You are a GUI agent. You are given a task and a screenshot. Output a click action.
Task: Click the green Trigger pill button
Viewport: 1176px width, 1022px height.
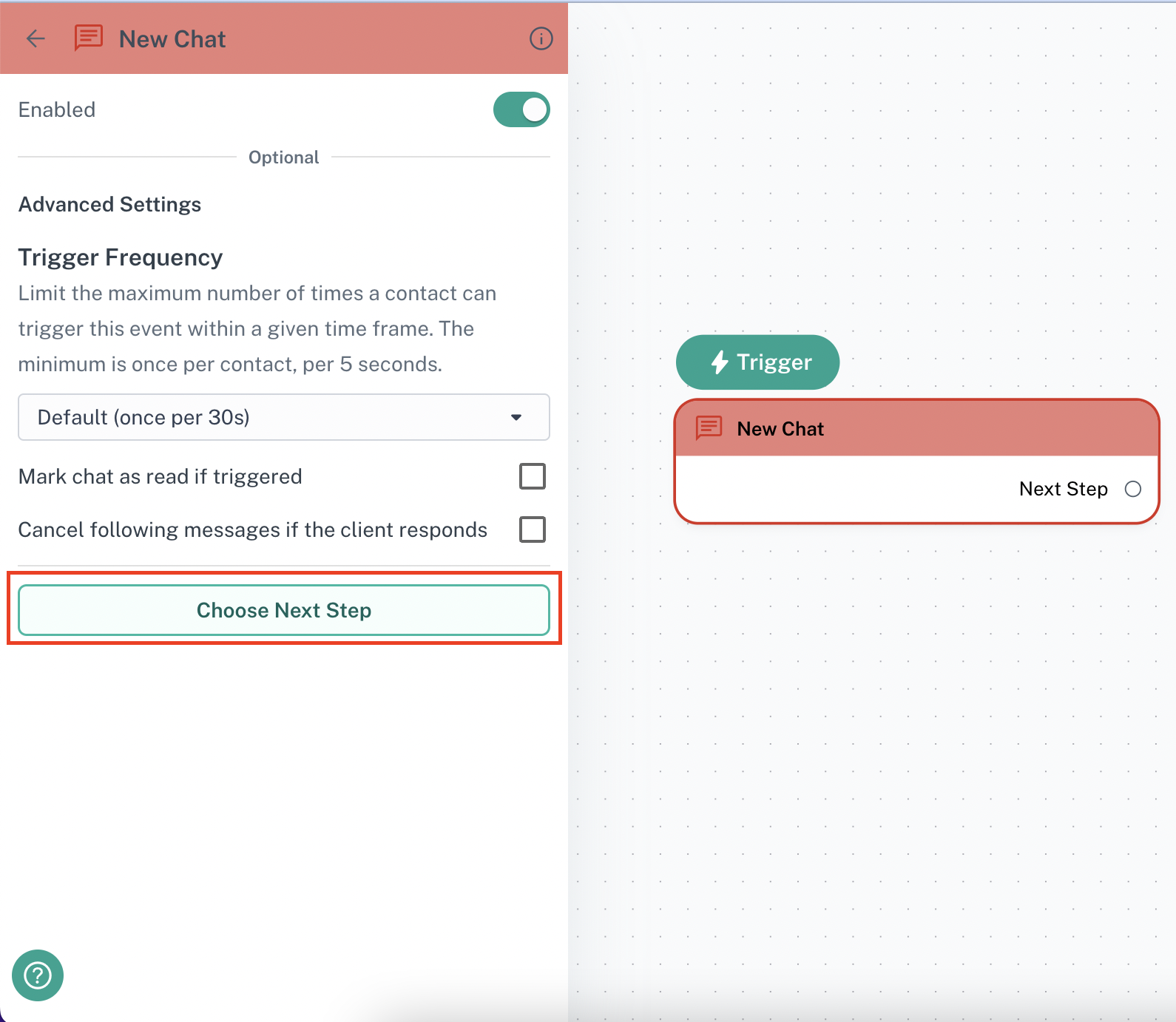[757, 362]
